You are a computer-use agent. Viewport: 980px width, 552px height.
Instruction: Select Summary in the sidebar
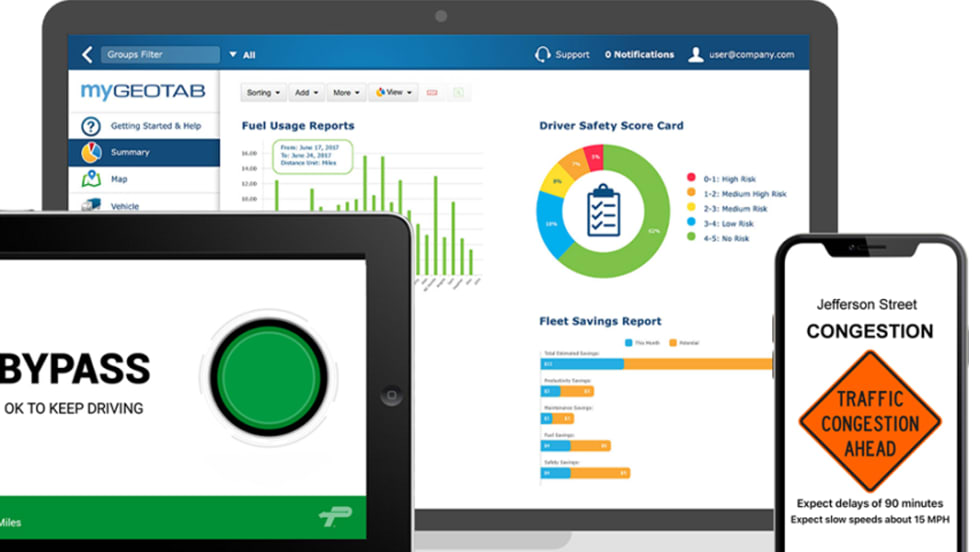point(130,153)
